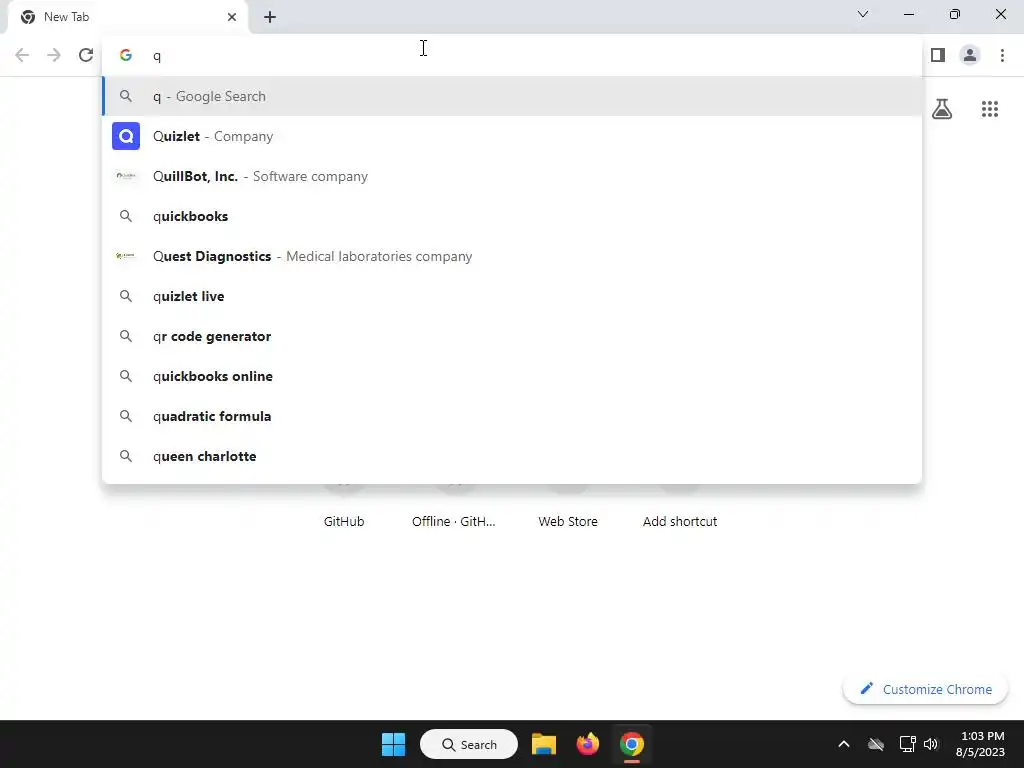
Task: Click magnifier icon beside queen charlotte
Action: pyautogui.click(x=126, y=456)
